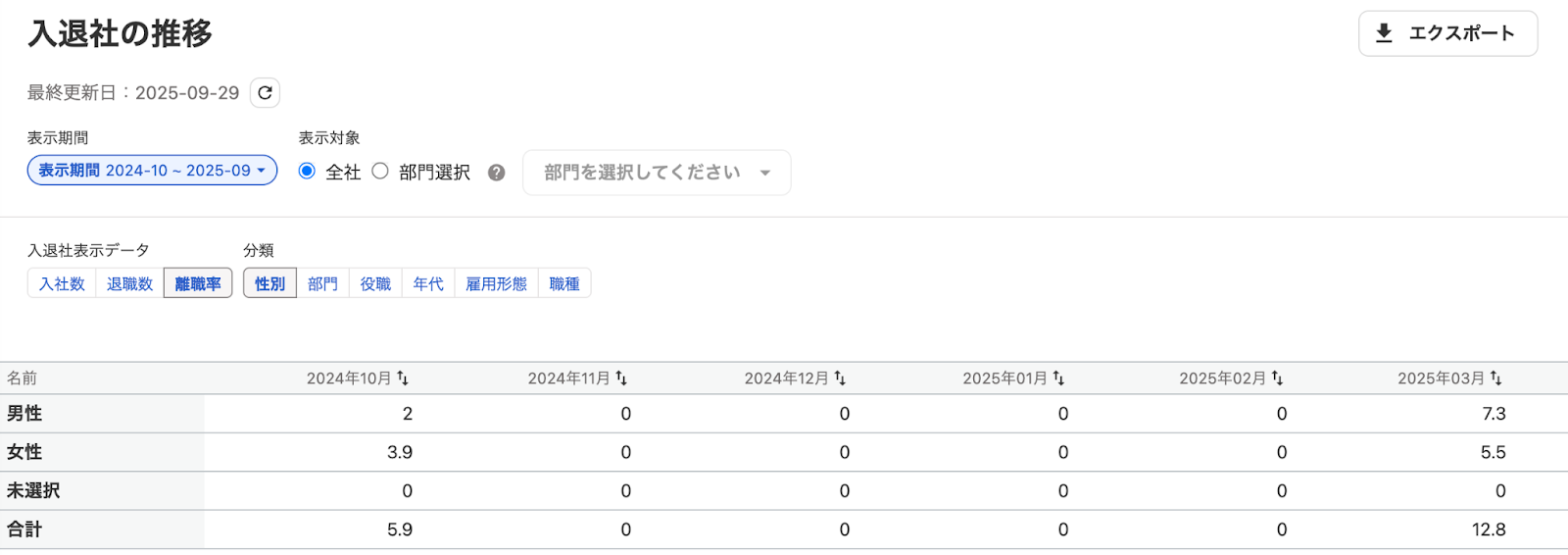
Task: Click the sort icon for 2024年11月
Action: pyautogui.click(x=621, y=378)
